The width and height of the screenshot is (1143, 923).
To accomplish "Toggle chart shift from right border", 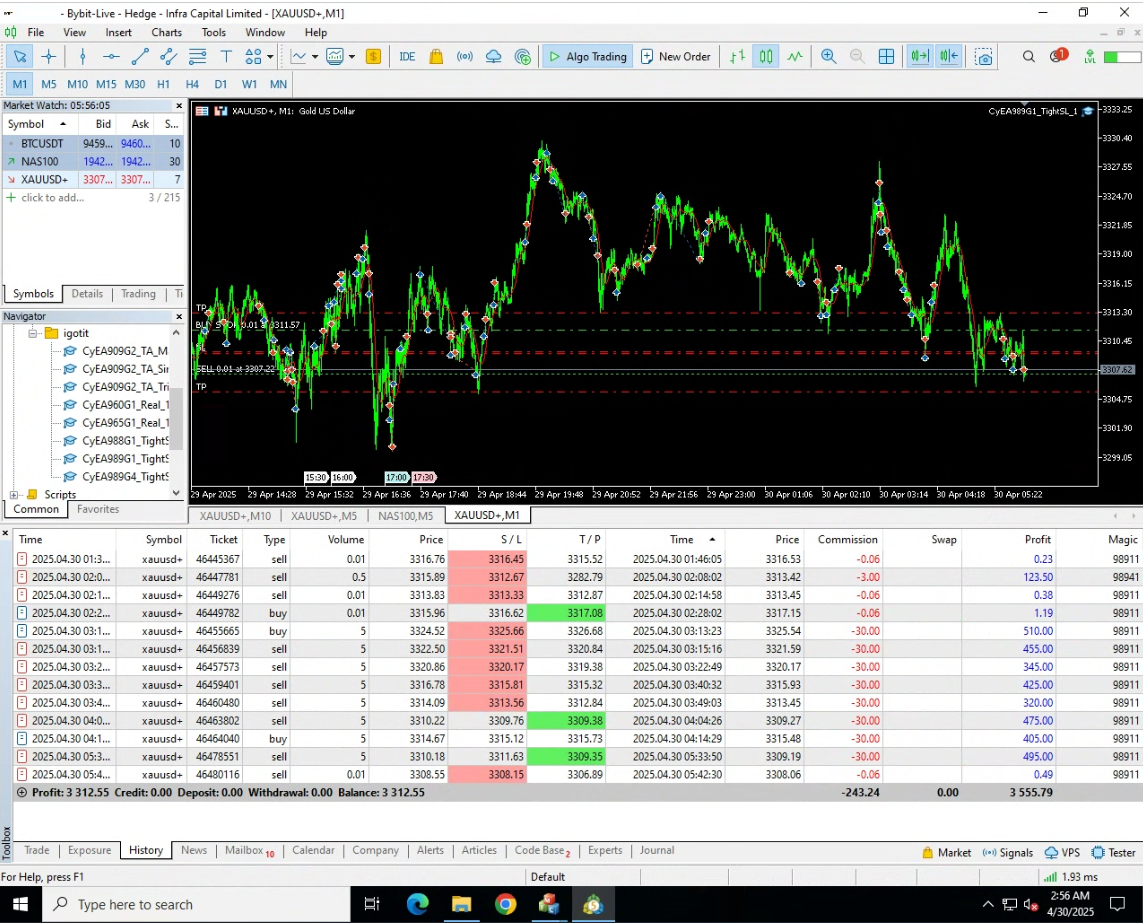I will tap(949, 57).
